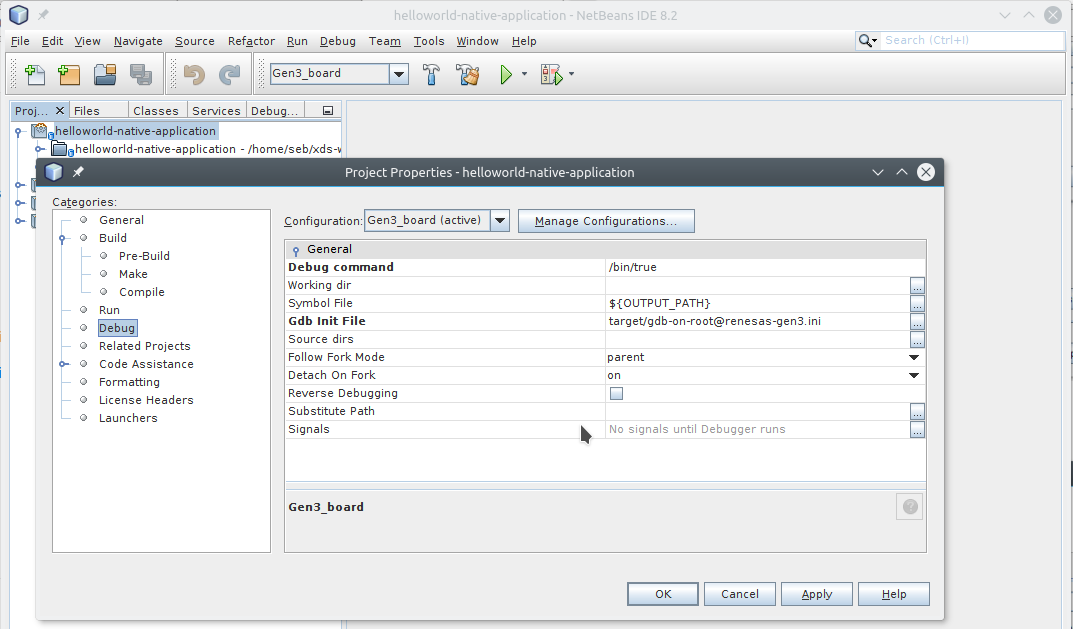Open Substitute Path ellipsis editor
This screenshot has height=629, width=1073.
coord(917,411)
